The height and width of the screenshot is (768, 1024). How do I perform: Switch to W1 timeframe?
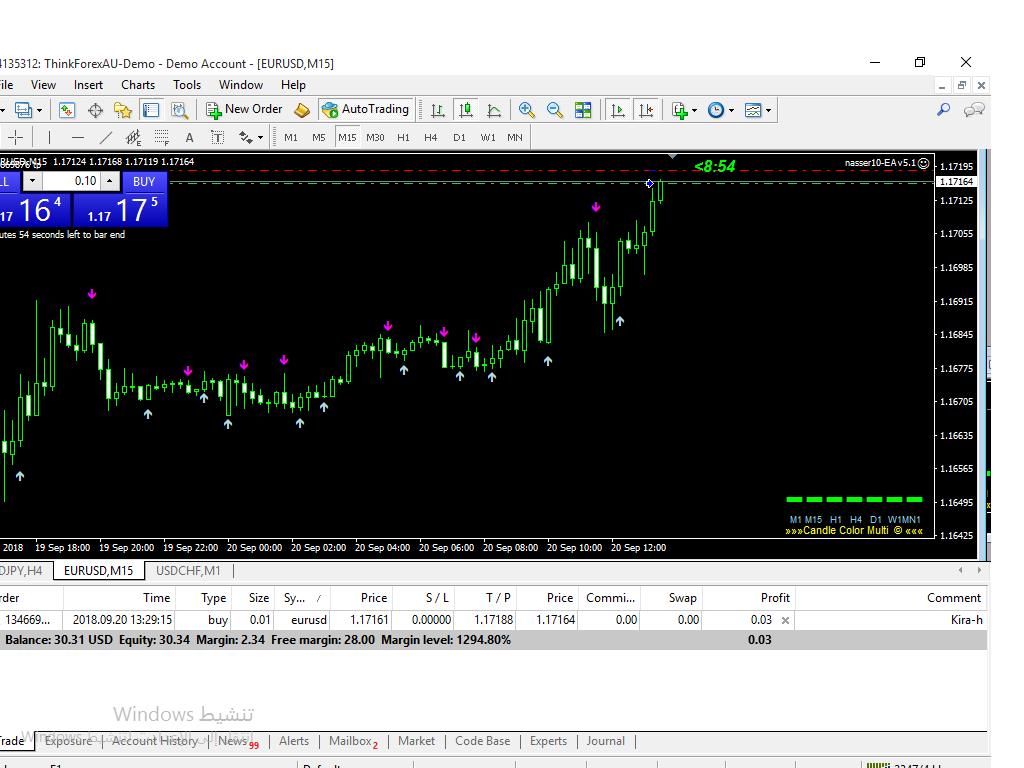pyautogui.click(x=488, y=137)
